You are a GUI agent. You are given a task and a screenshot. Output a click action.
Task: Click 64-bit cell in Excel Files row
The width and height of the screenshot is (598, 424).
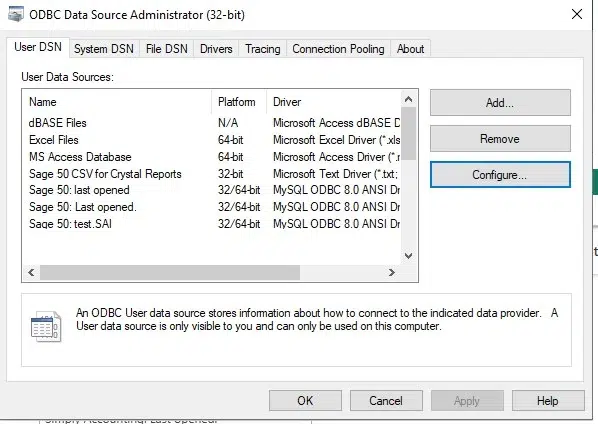pyautogui.click(x=230, y=140)
